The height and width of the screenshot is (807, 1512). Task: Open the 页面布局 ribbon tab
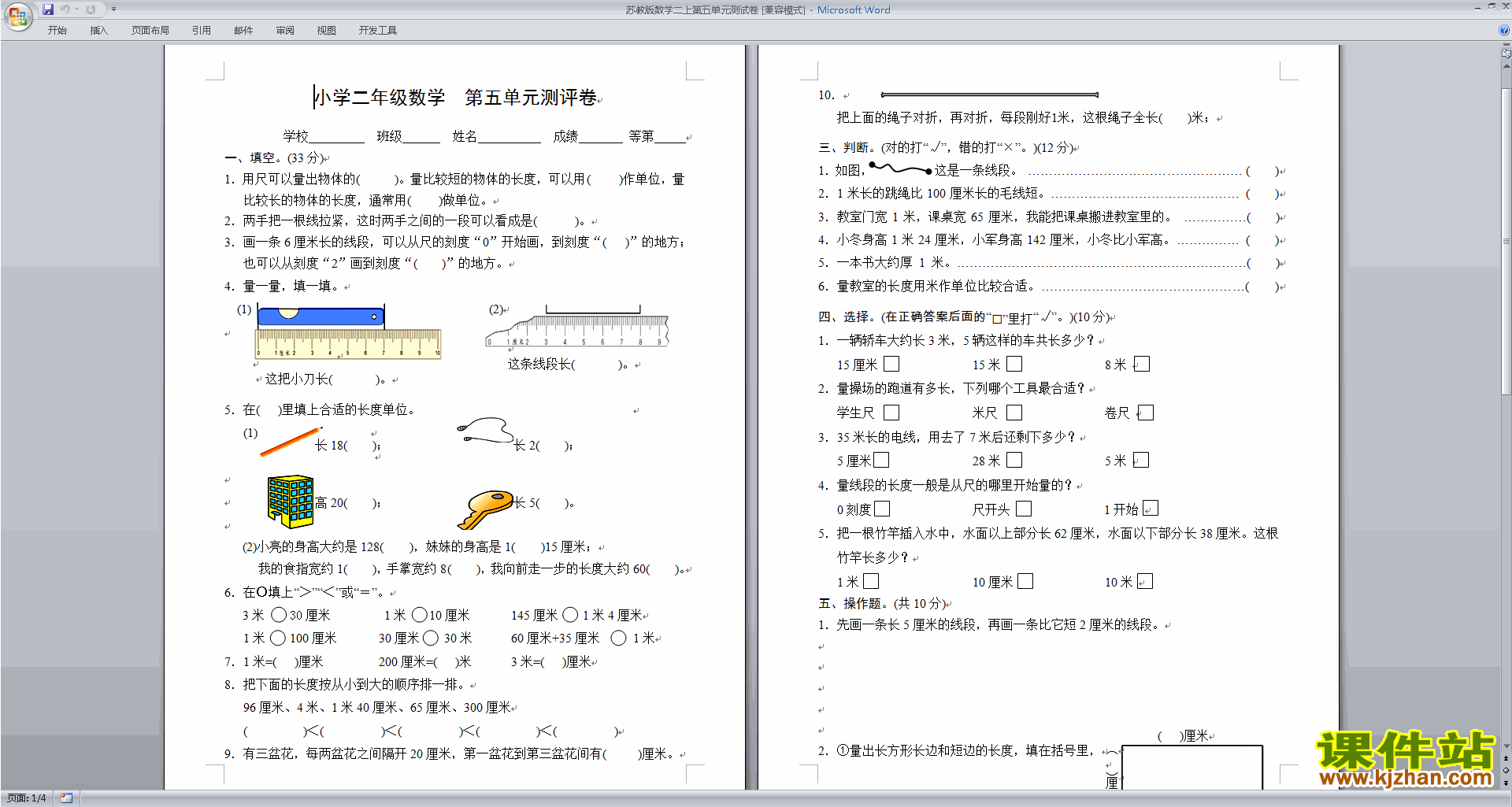tap(150, 30)
